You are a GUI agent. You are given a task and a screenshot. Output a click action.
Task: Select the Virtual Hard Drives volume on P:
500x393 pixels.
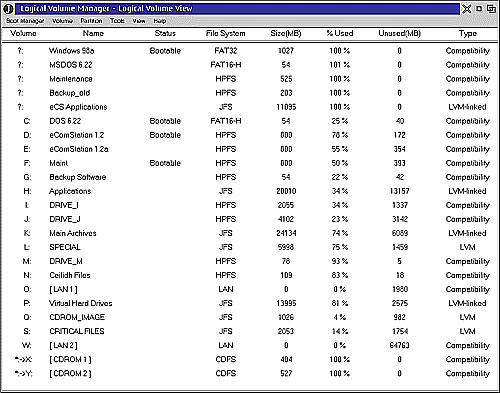click(250, 303)
